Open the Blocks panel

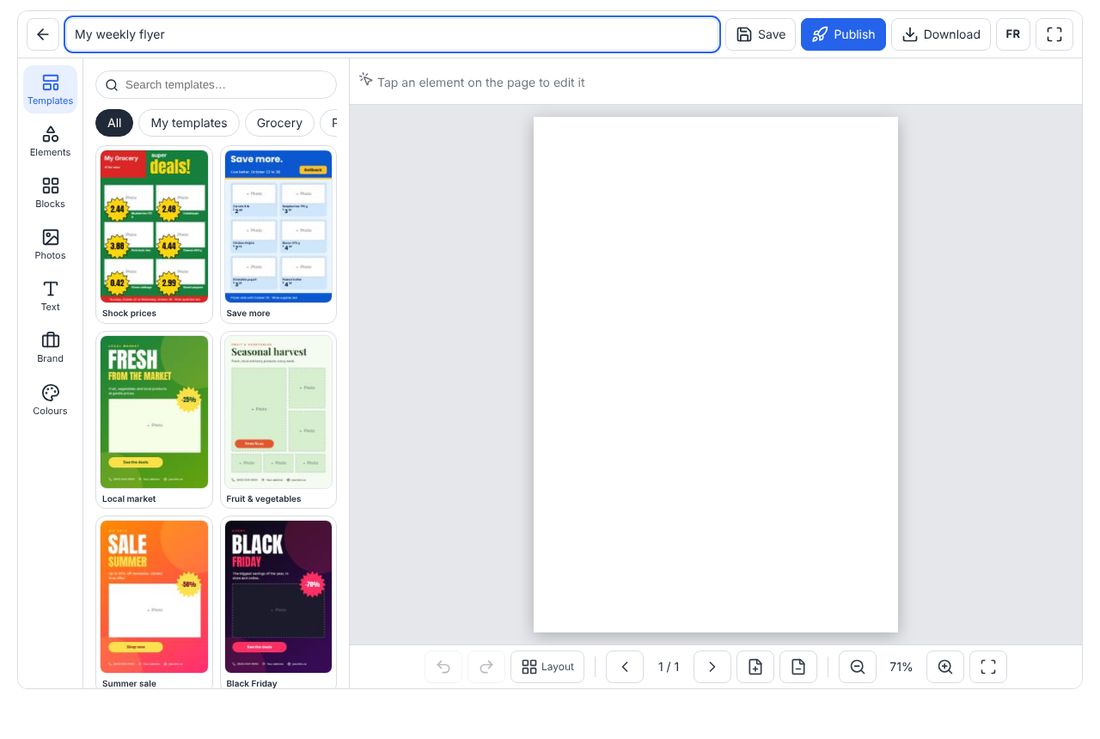50,192
